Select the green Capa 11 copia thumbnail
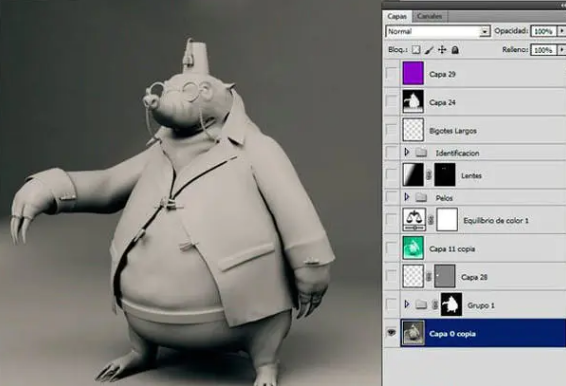 coord(413,248)
